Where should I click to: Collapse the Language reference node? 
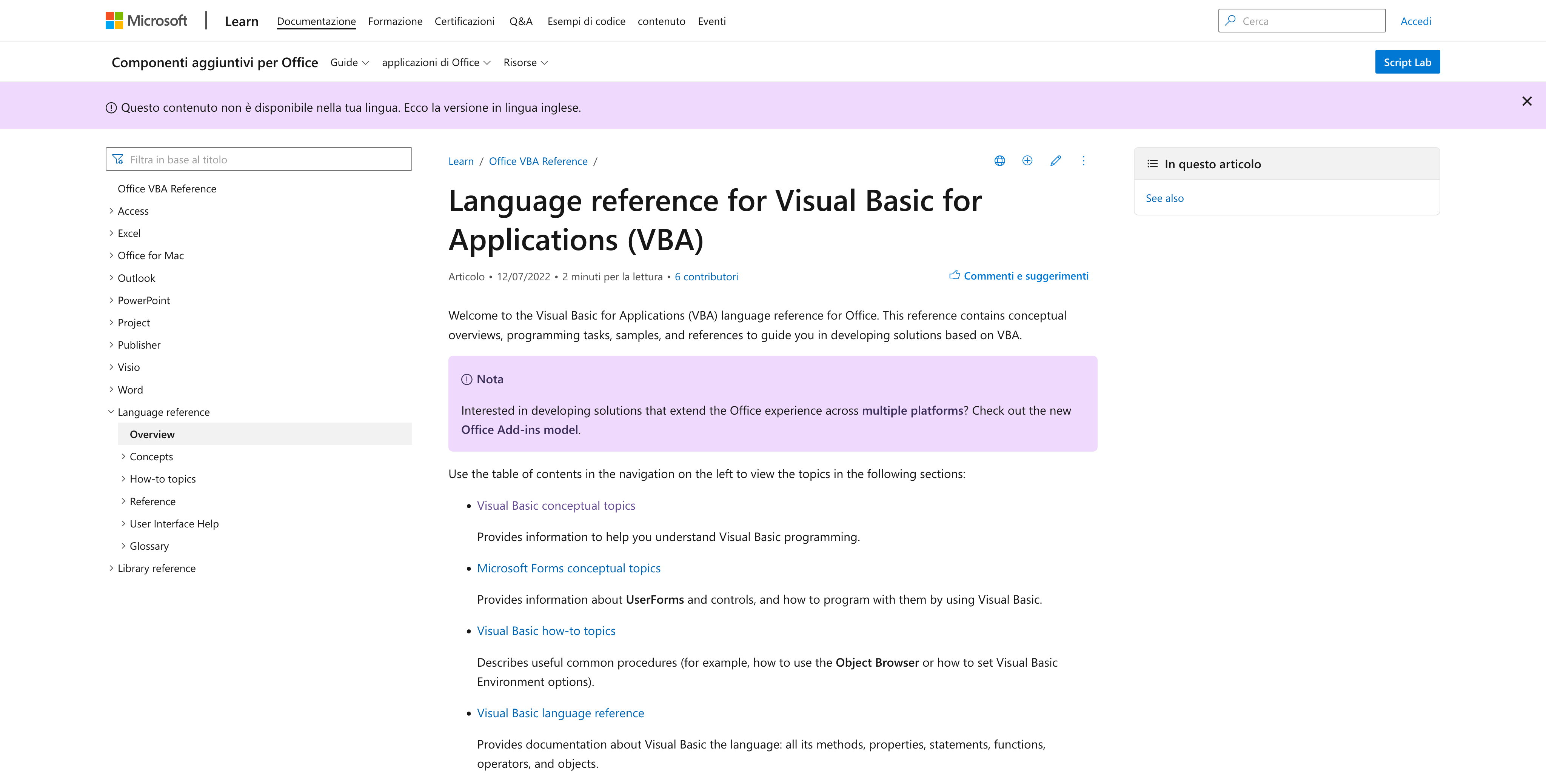[111, 412]
